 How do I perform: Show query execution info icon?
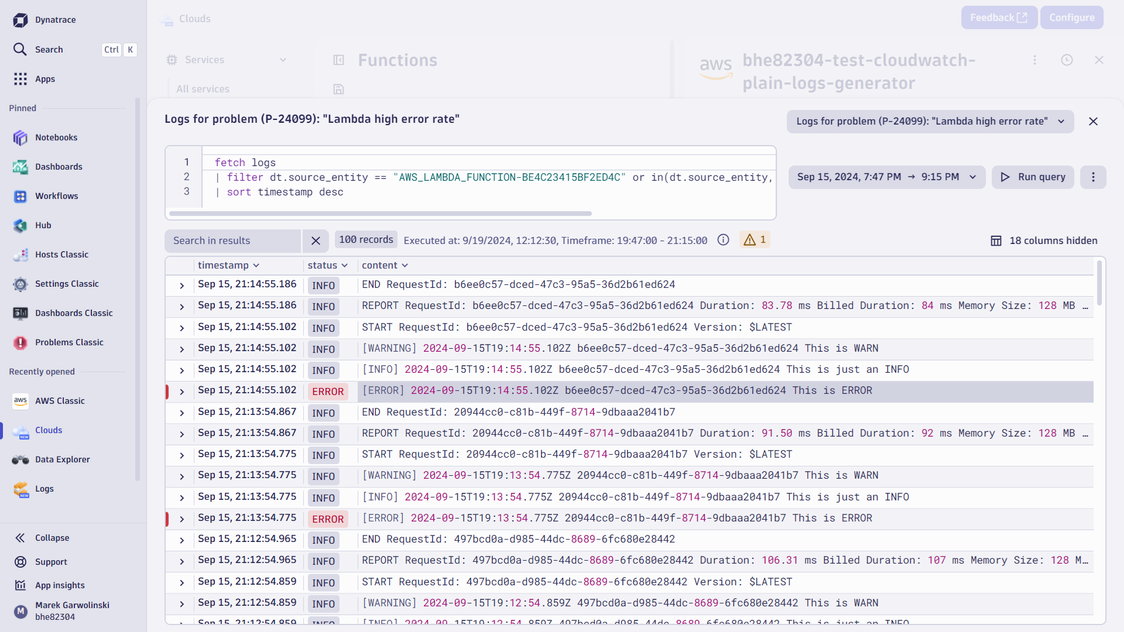(723, 240)
